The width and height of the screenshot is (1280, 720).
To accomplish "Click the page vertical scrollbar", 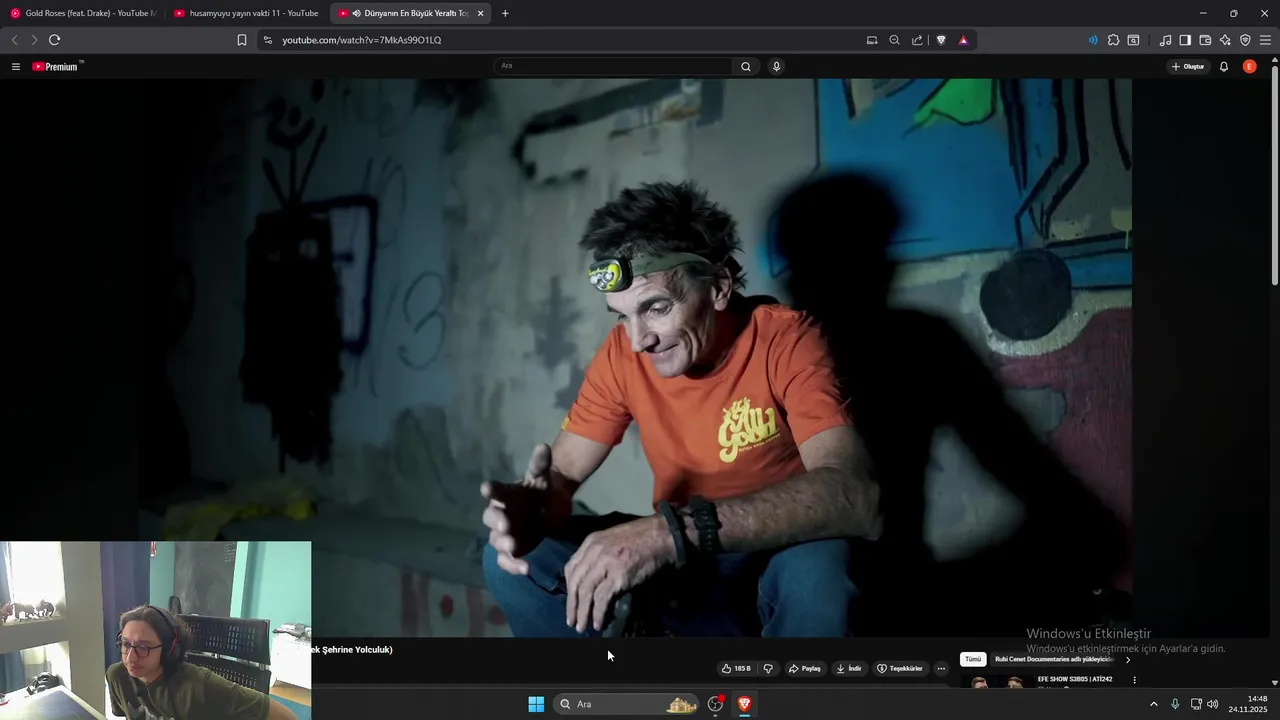I will (1274, 175).
